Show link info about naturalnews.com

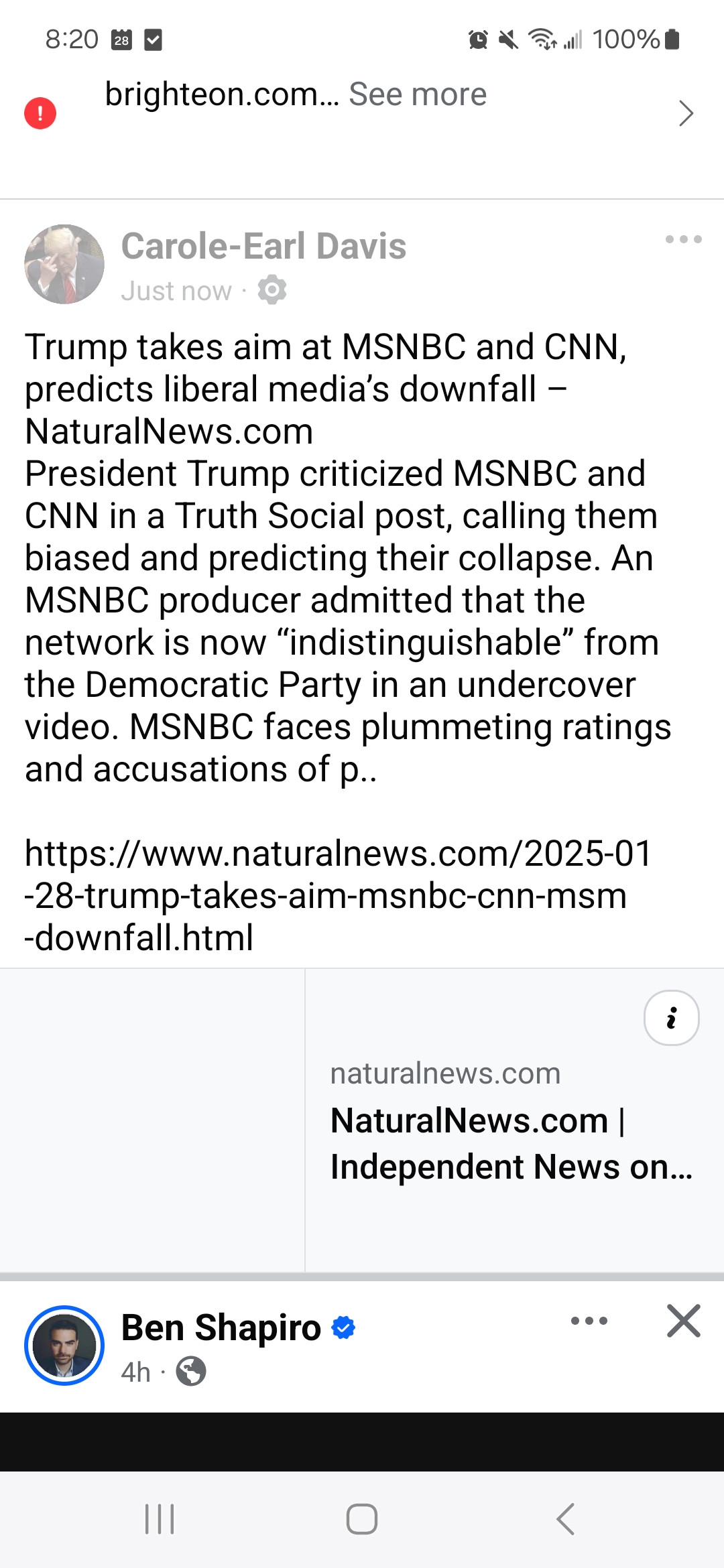(671, 1018)
